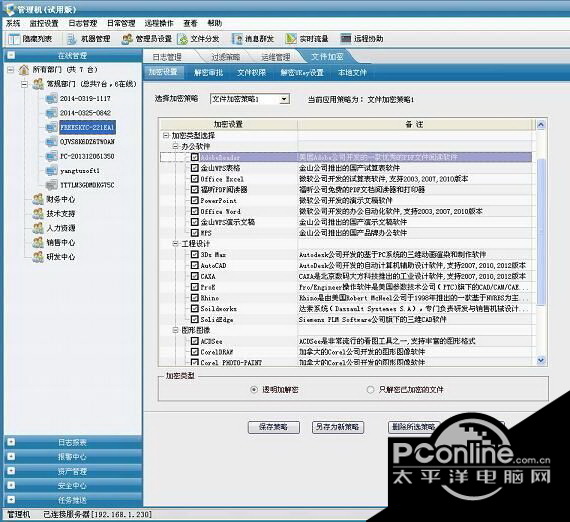Screen dimensions: 570x522
Task: Click the 删除所选策略 button
Action: [x=414, y=427]
